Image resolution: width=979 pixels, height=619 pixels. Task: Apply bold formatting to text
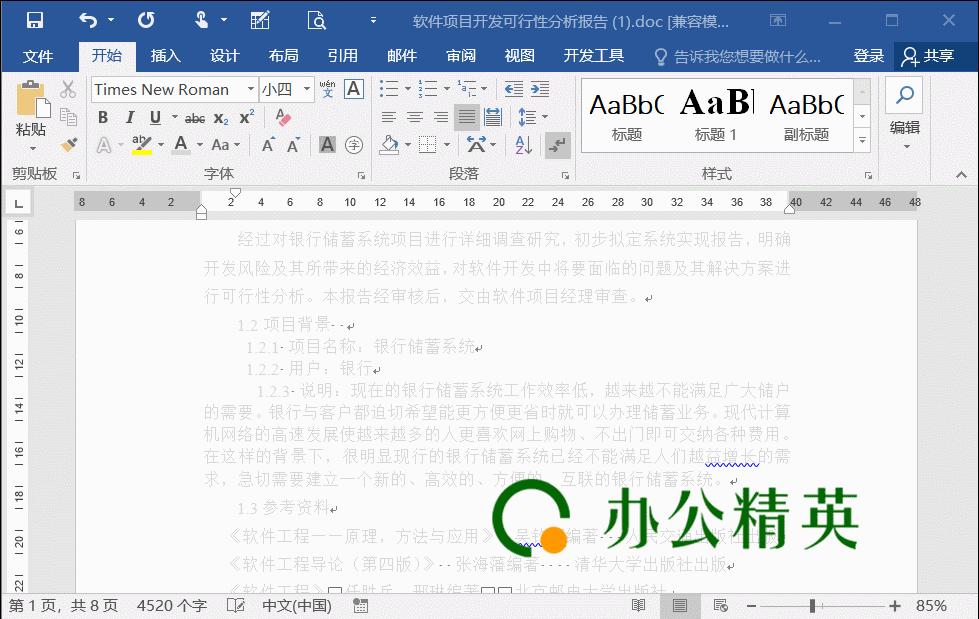click(103, 118)
